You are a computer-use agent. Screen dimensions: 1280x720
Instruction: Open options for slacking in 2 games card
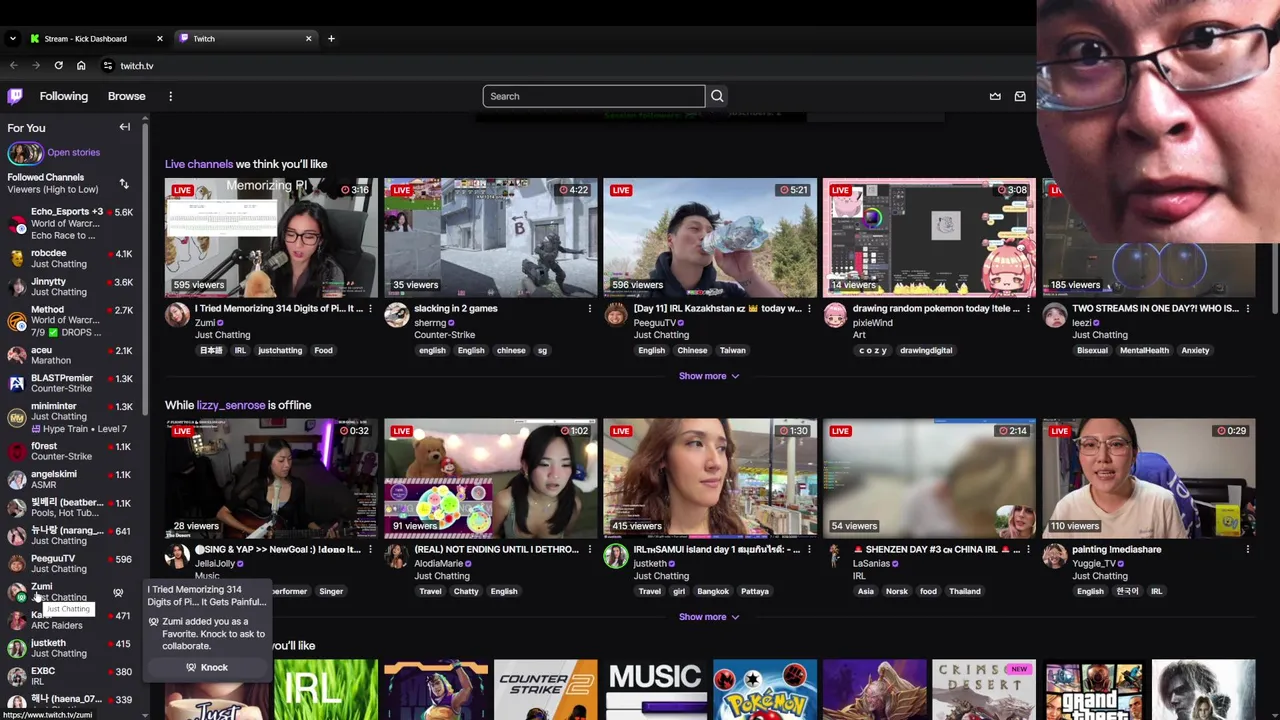coord(589,309)
